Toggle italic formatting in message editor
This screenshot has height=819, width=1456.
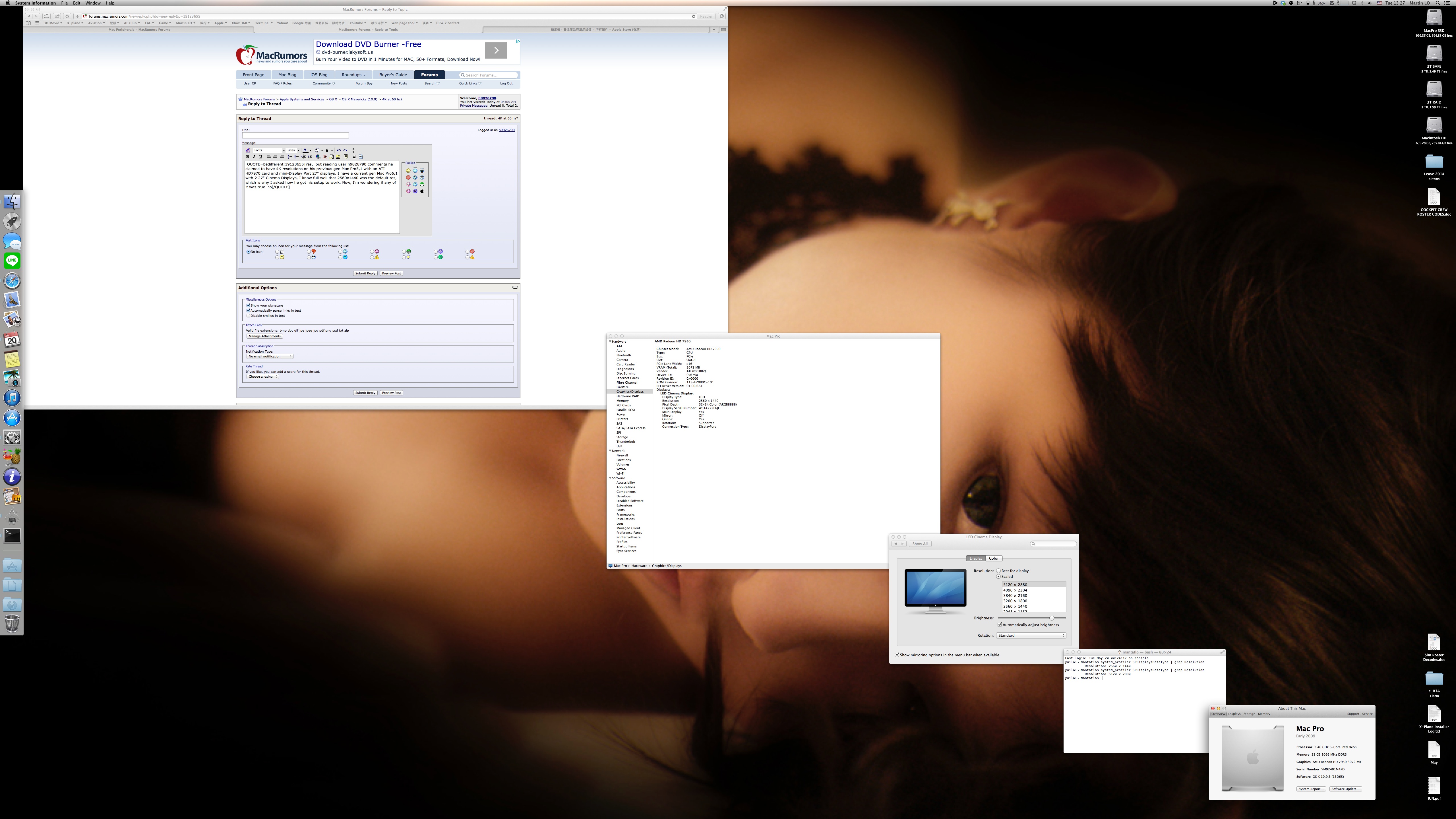point(254,157)
